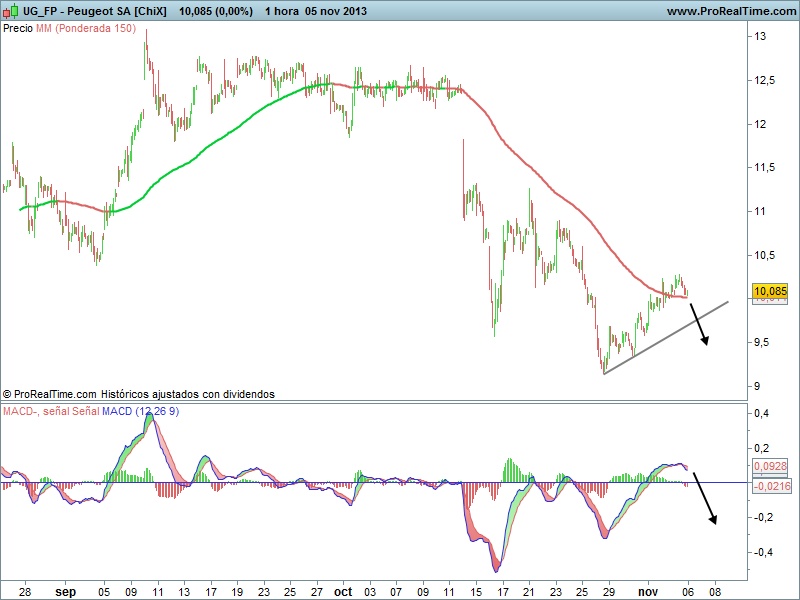The image size is (800, 600).
Task: Click the '05' date on time axis
Action: [104, 592]
